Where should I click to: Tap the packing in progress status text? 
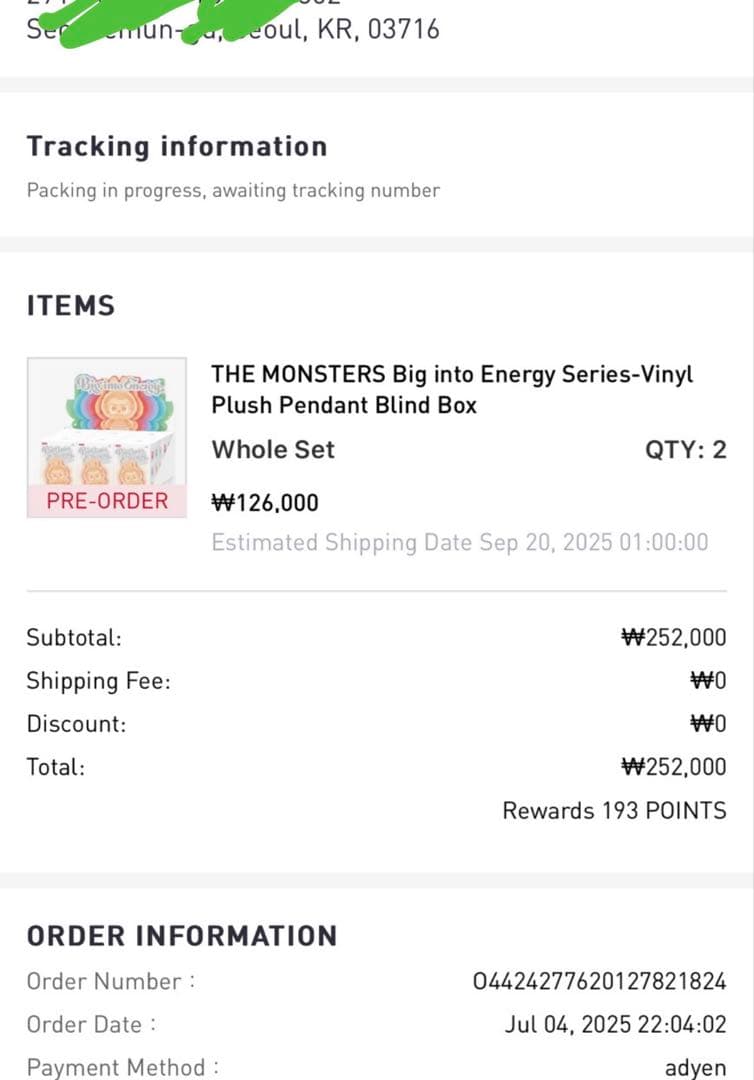point(233,190)
